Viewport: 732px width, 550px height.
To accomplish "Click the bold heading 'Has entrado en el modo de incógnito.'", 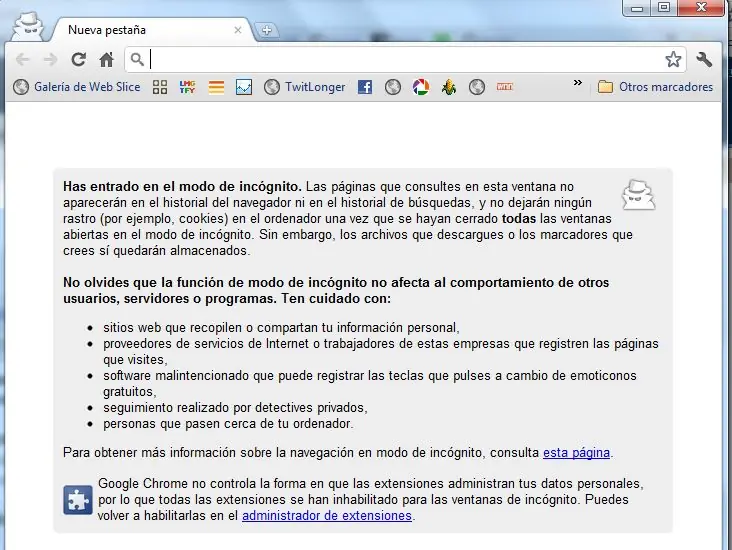I will (183, 187).
